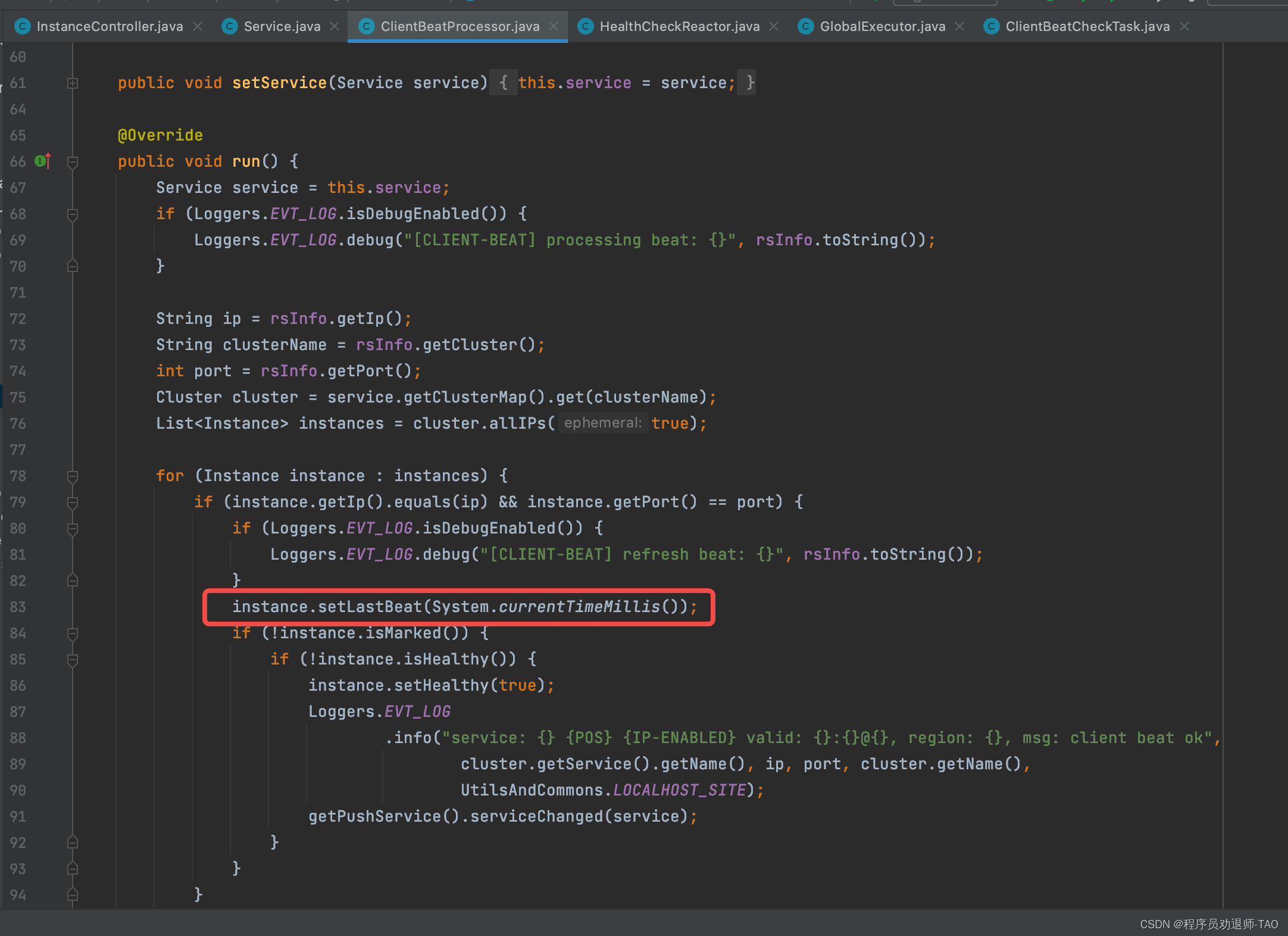Switch to Service.java tab
Viewport: 1288px width, 936px height.
[282, 26]
